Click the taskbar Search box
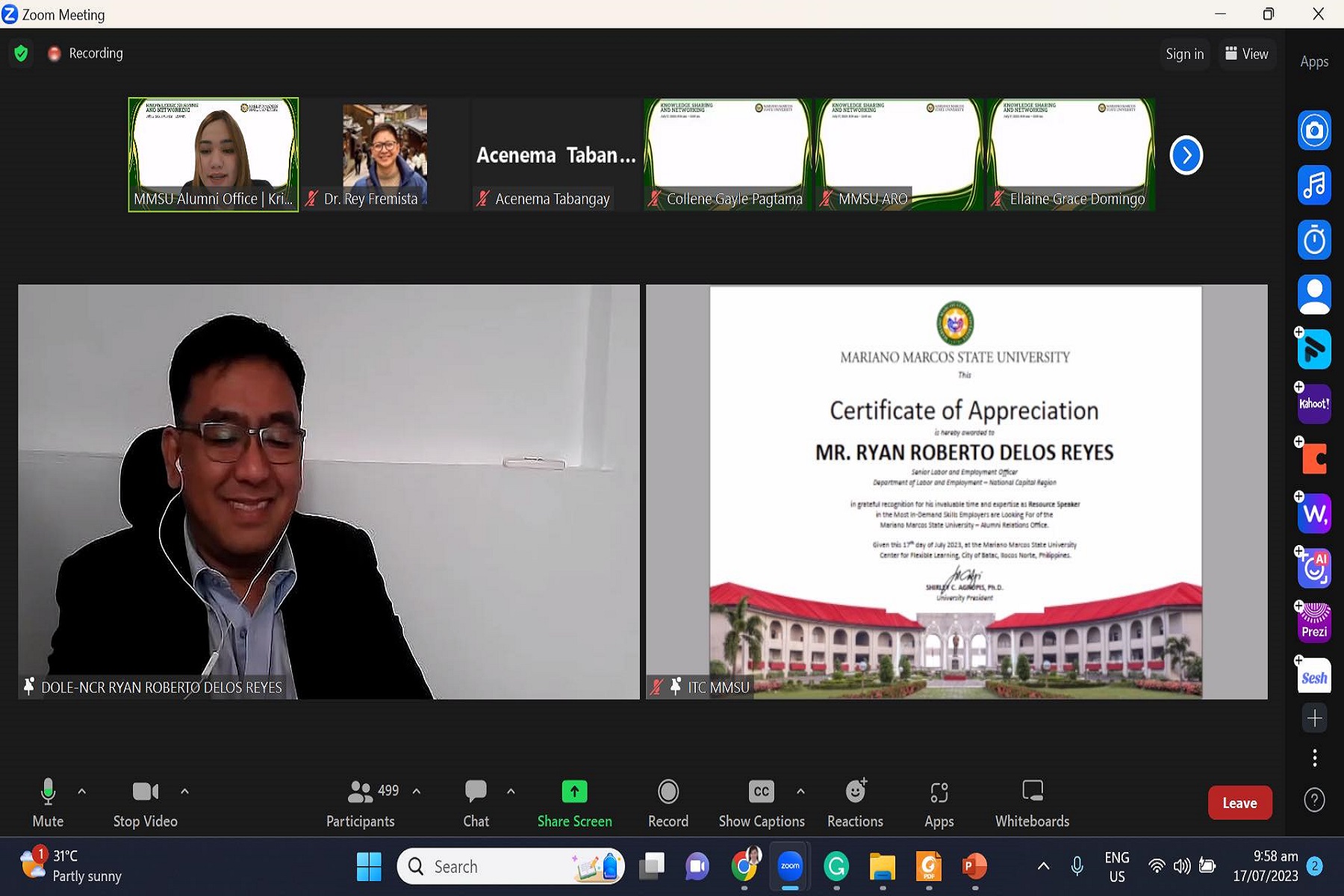This screenshot has width=1344, height=896. [x=511, y=866]
